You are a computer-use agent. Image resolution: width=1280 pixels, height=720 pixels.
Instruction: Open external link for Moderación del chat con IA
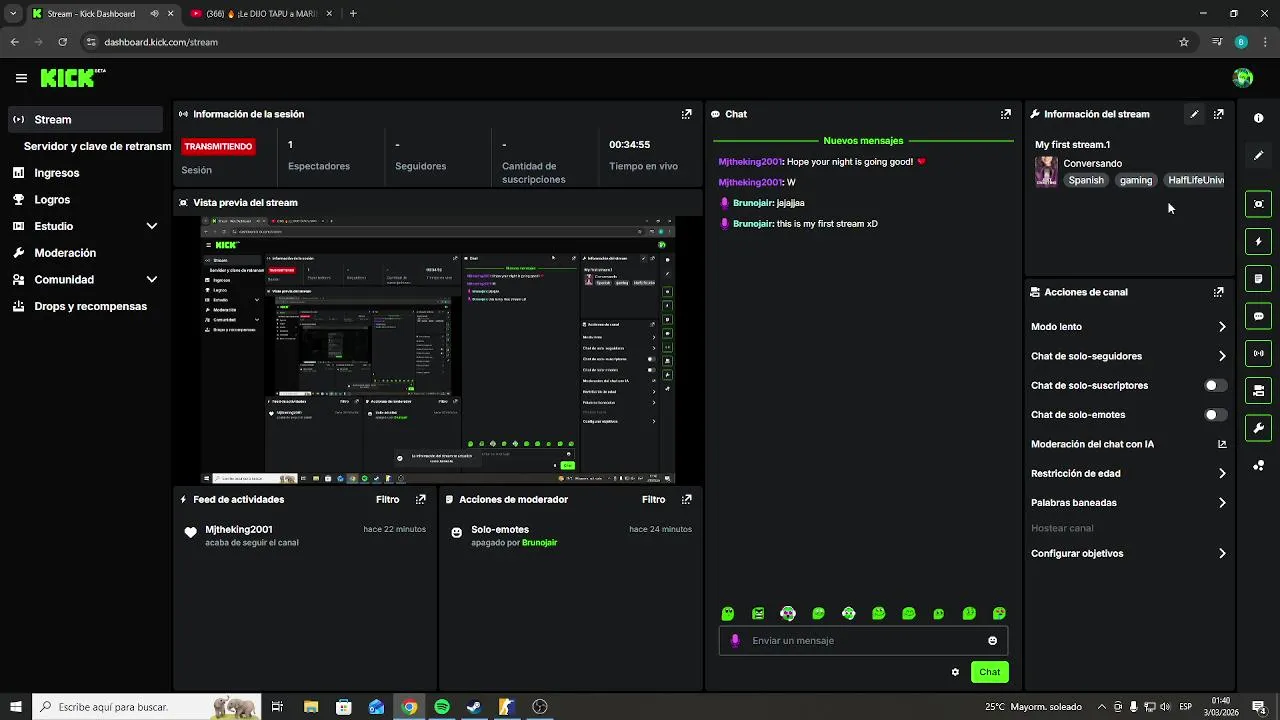point(1222,444)
